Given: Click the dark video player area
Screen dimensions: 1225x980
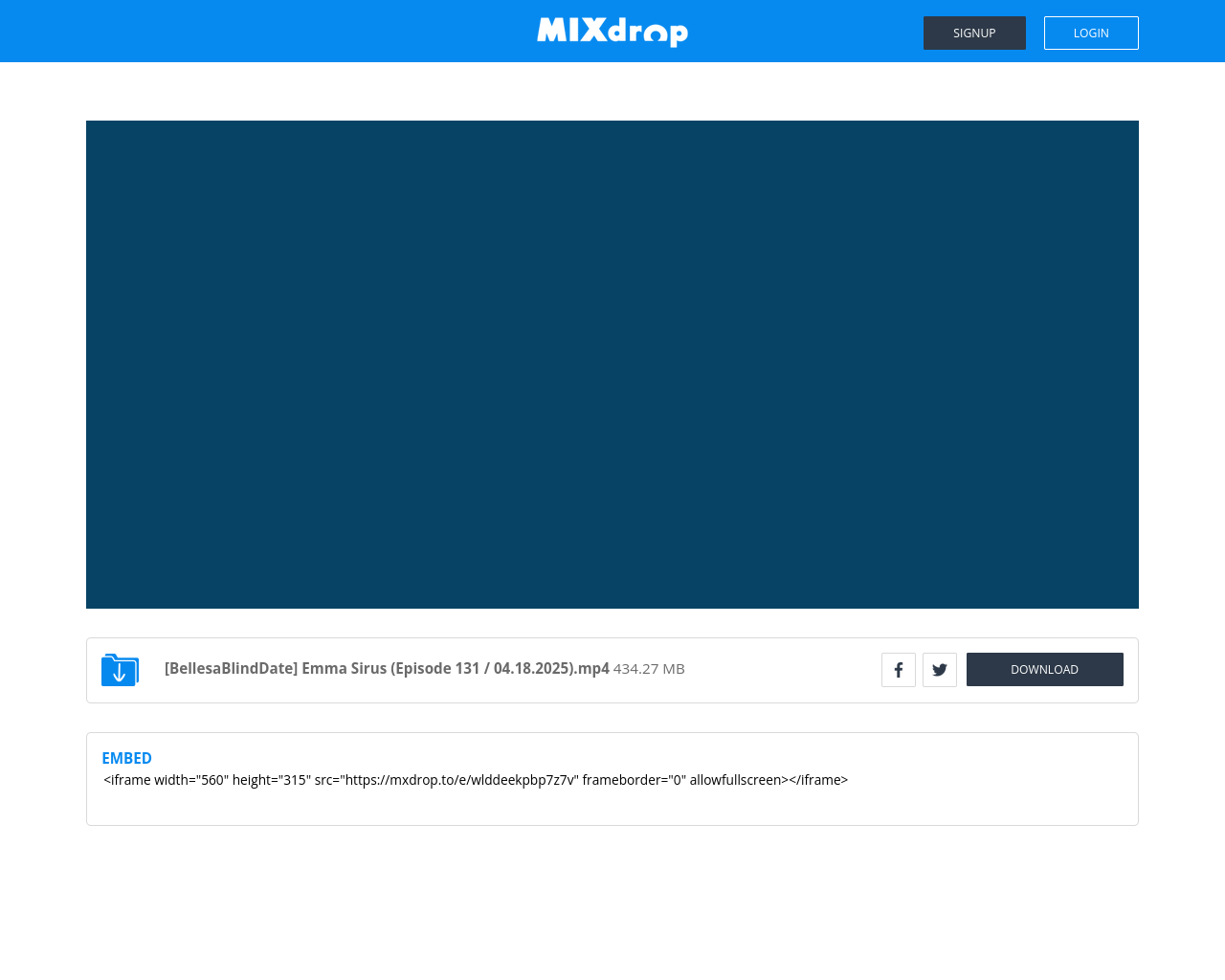Looking at the screenshot, I should pos(612,365).
